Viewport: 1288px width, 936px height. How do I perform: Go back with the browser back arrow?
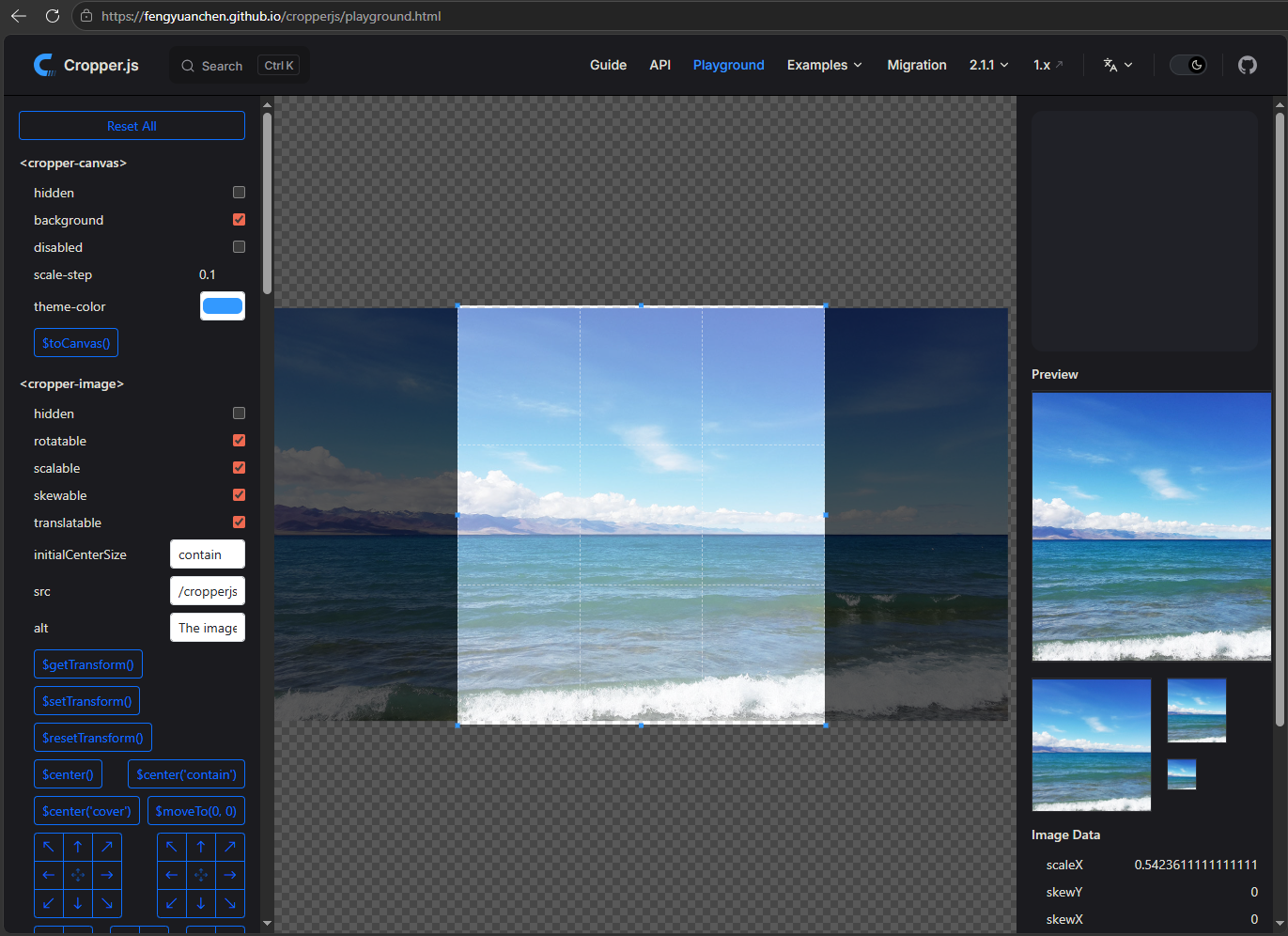coord(19,16)
